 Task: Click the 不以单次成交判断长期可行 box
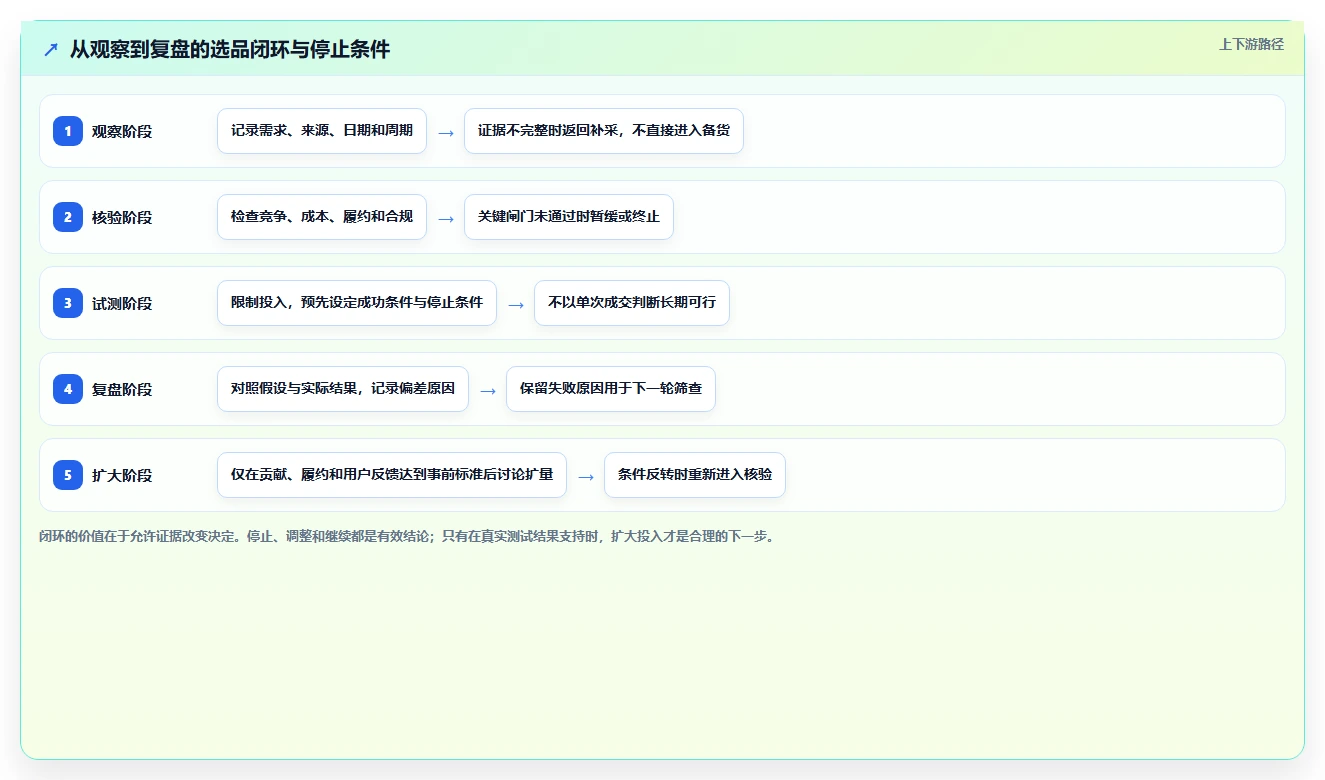tap(632, 303)
